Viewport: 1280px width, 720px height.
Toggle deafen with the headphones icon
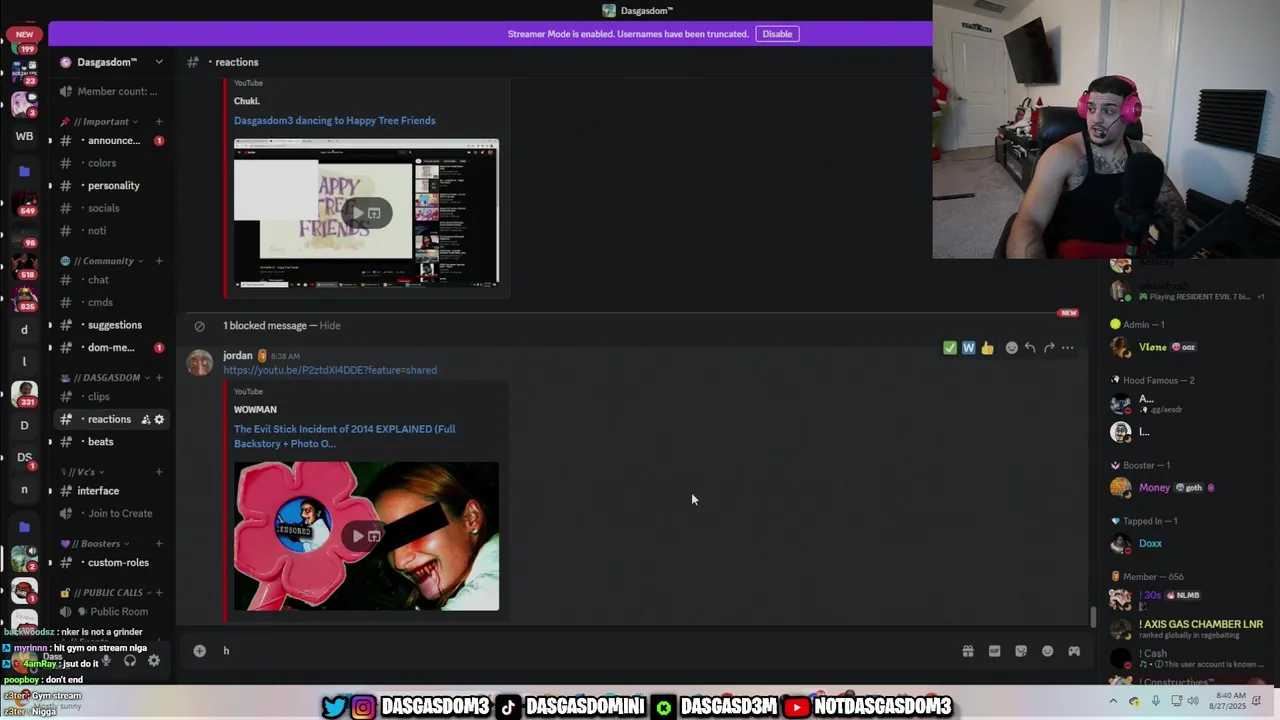130,660
